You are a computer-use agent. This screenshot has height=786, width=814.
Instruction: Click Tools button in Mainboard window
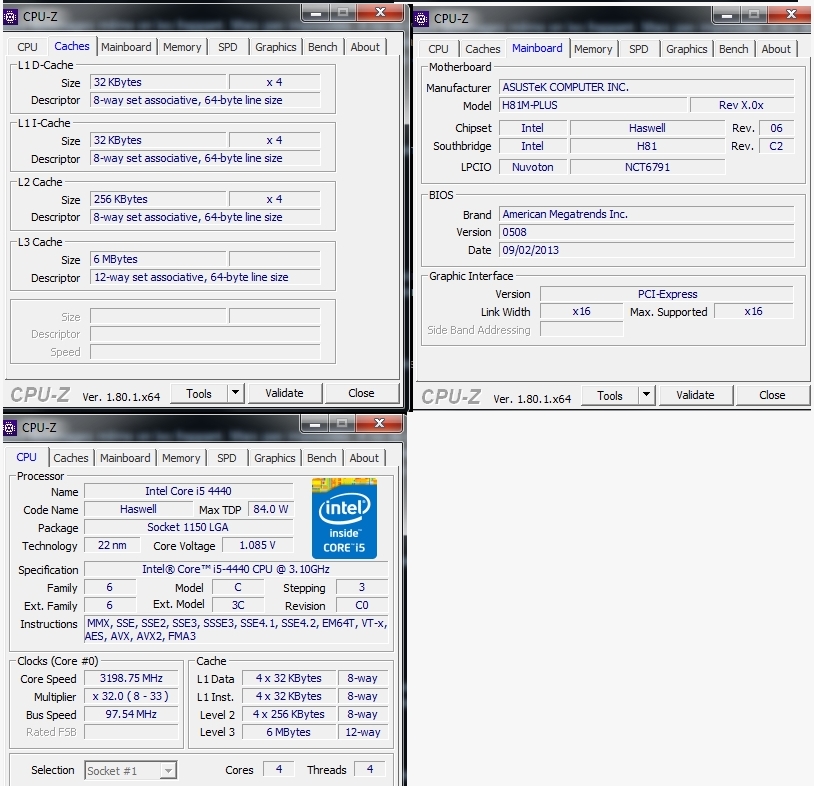coord(610,396)
